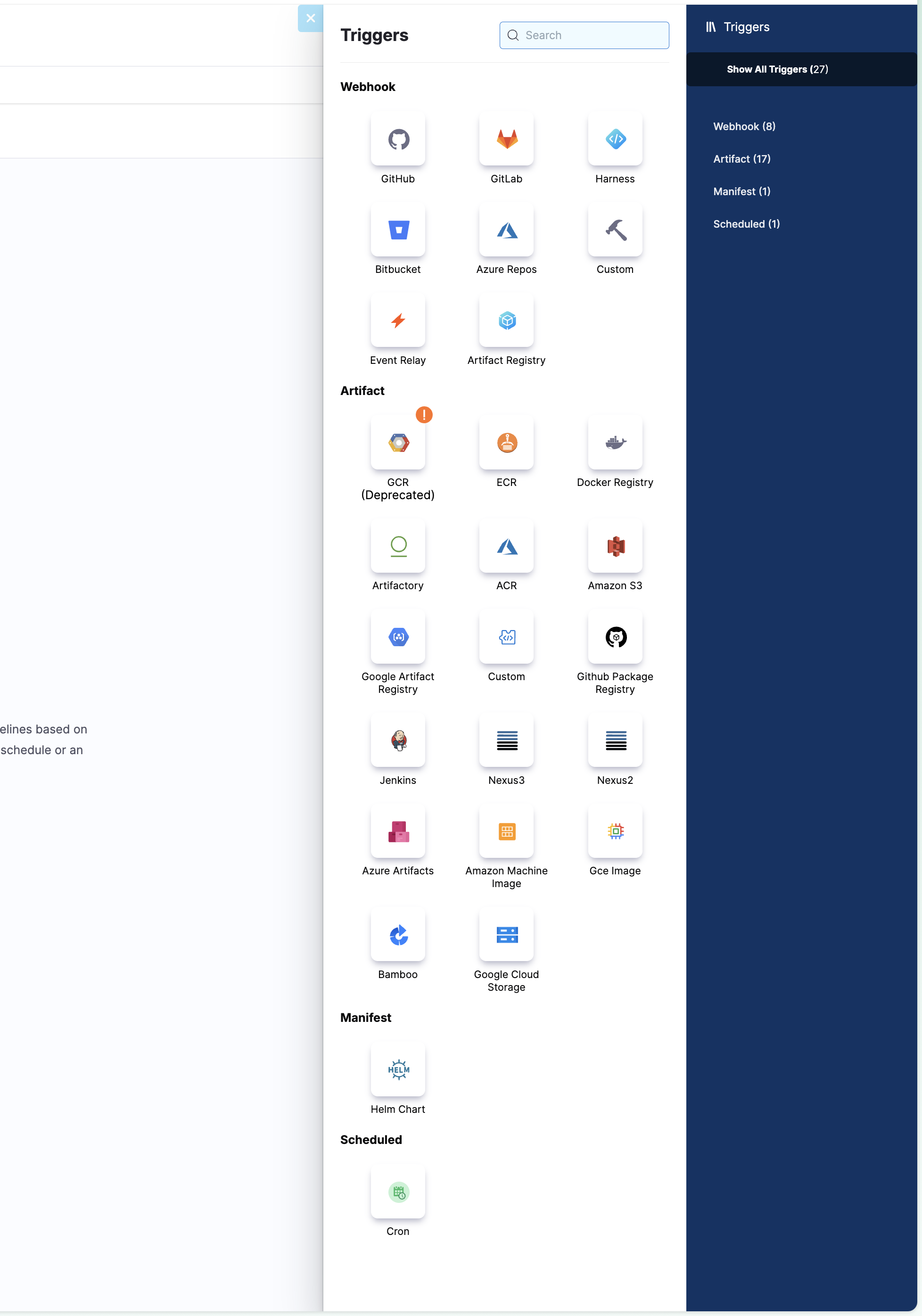The height and width of the screenshot is (1316, 922).
Task: Pick the Google Cloud Storage trigger
Action: 507,934
